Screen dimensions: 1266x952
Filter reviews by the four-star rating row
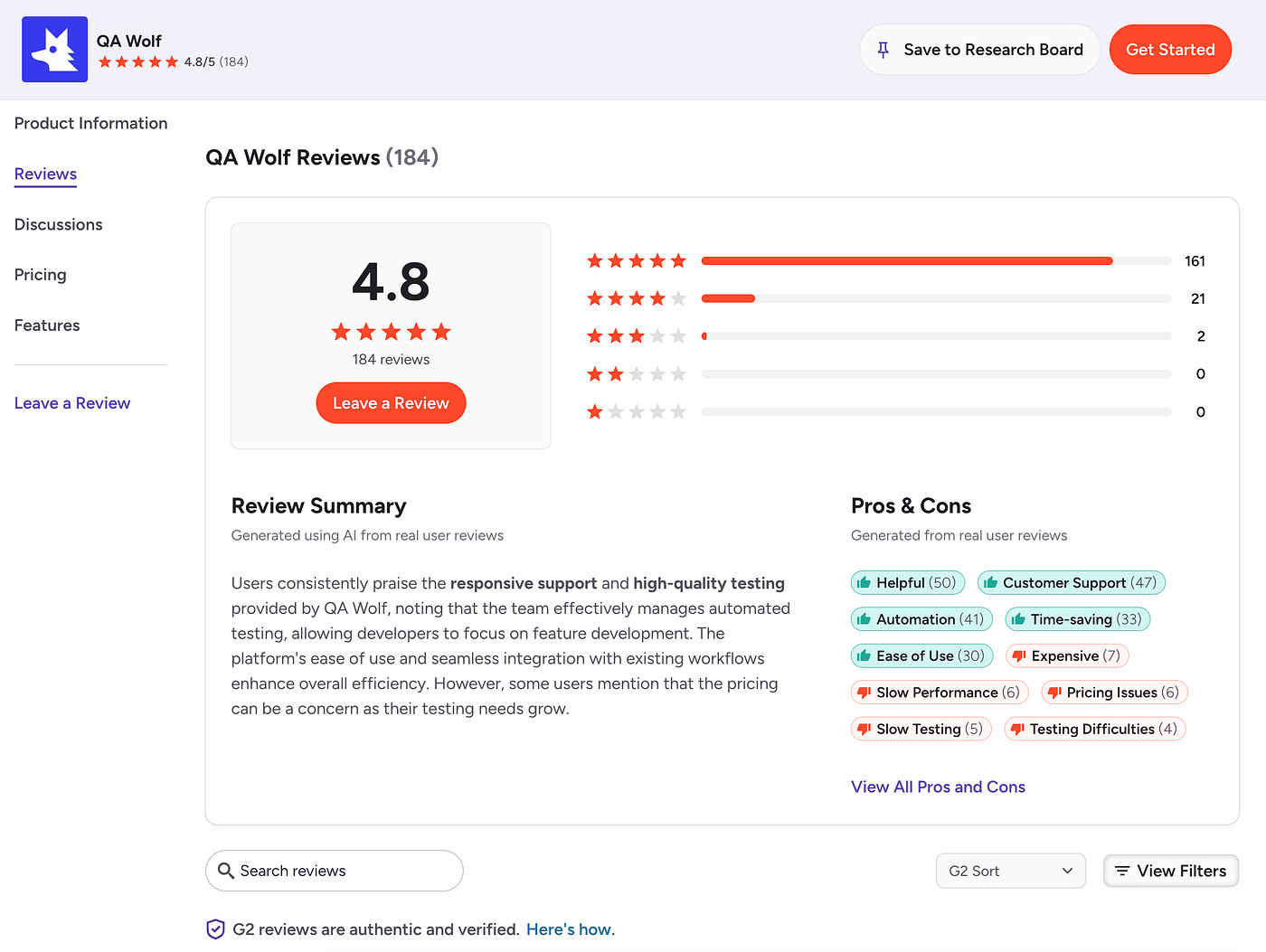[896, 298]
